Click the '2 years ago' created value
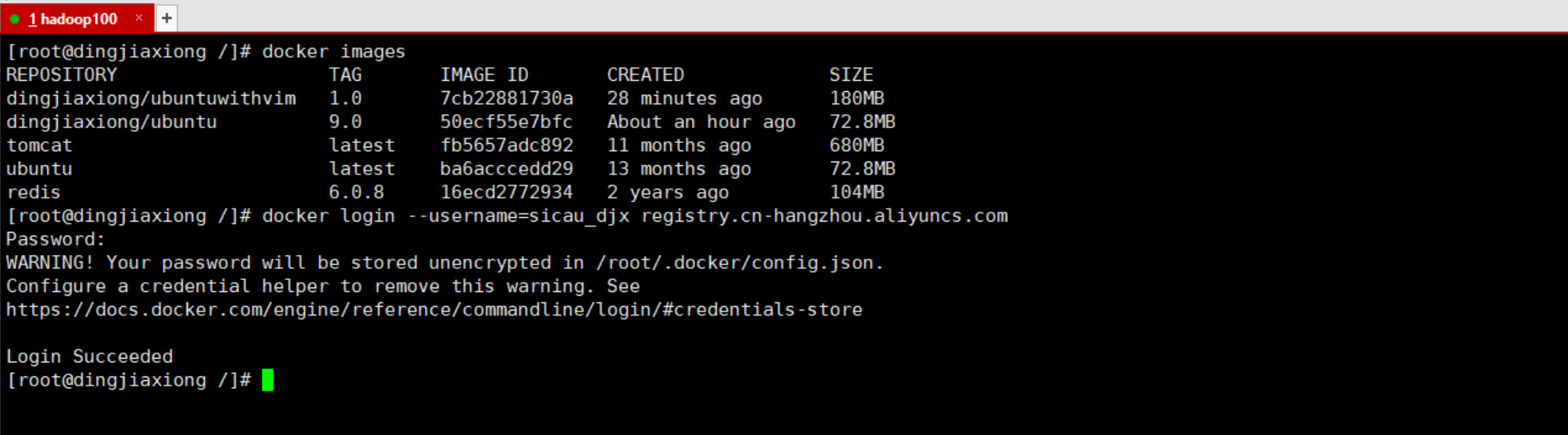Image resolution: width=1568 pixels, height=435 pixels. pyautogui.click(x=668, y=193)
